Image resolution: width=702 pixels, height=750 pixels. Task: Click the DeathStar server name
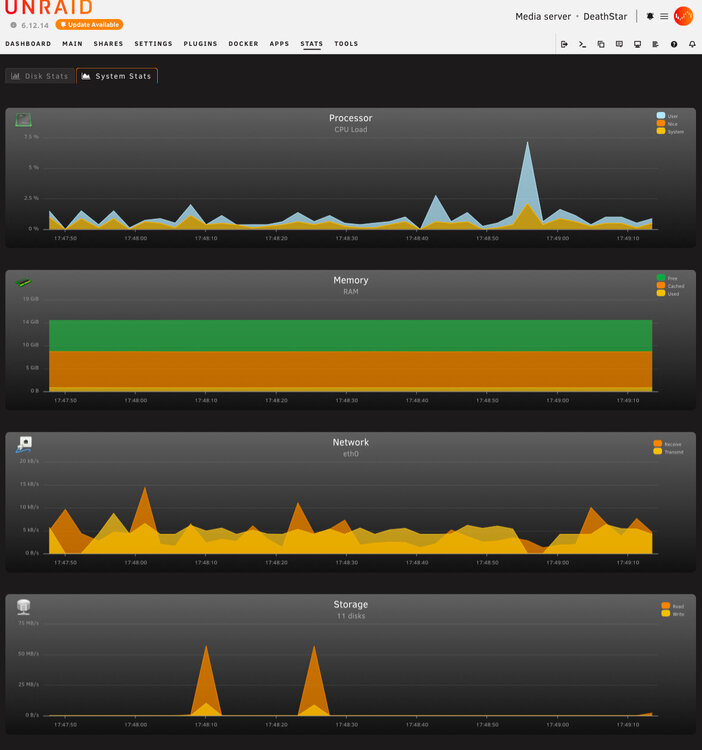(605, 16)
